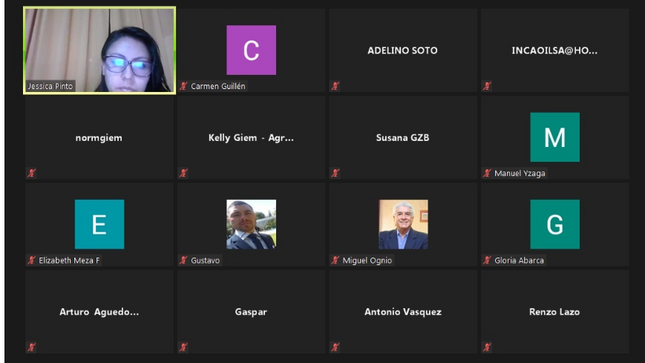Viewport: 645px width, 363px height.
Task: Click muted mic icon in Susana GZB tile
Action: pyautogui.click(x=335, y=173)
